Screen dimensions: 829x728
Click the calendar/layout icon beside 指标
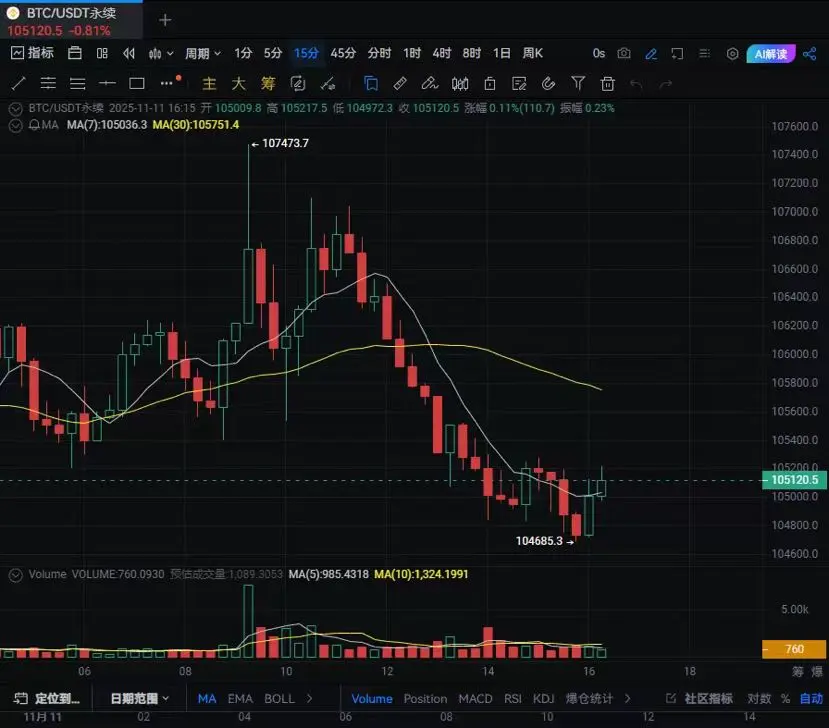75,53
